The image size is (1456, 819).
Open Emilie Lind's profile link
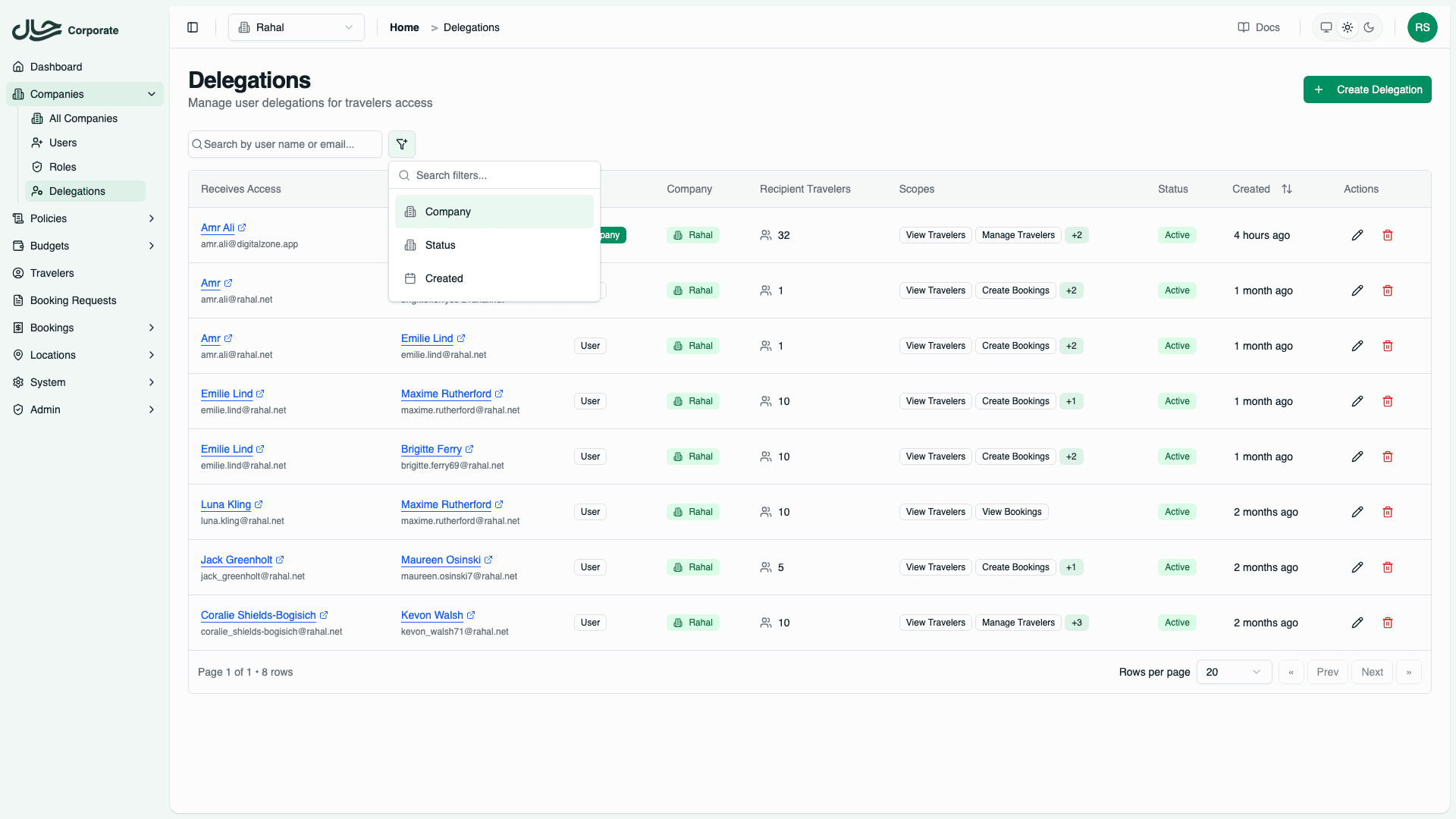pyautogui.click(x=227, y=394)
